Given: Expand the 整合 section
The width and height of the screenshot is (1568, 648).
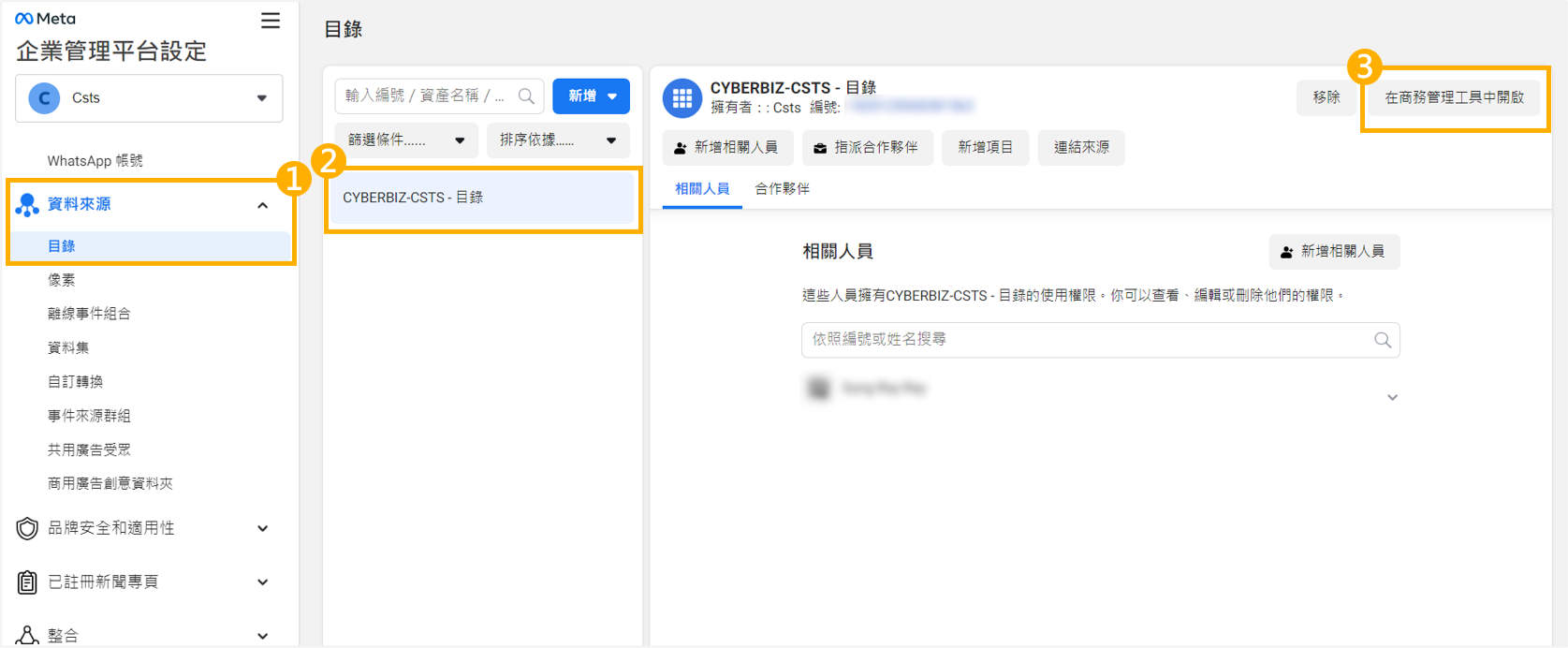Looking at the screenshot, I should 263,636.
